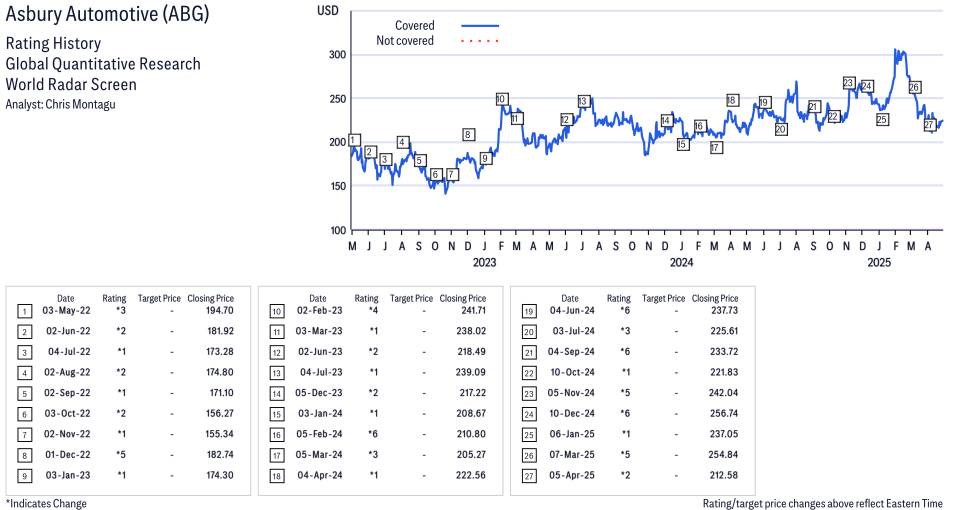The width and height of the screenshot is (954, 510).
Task: Click chart marker 26 near March 2025
Action: (914, 87)
